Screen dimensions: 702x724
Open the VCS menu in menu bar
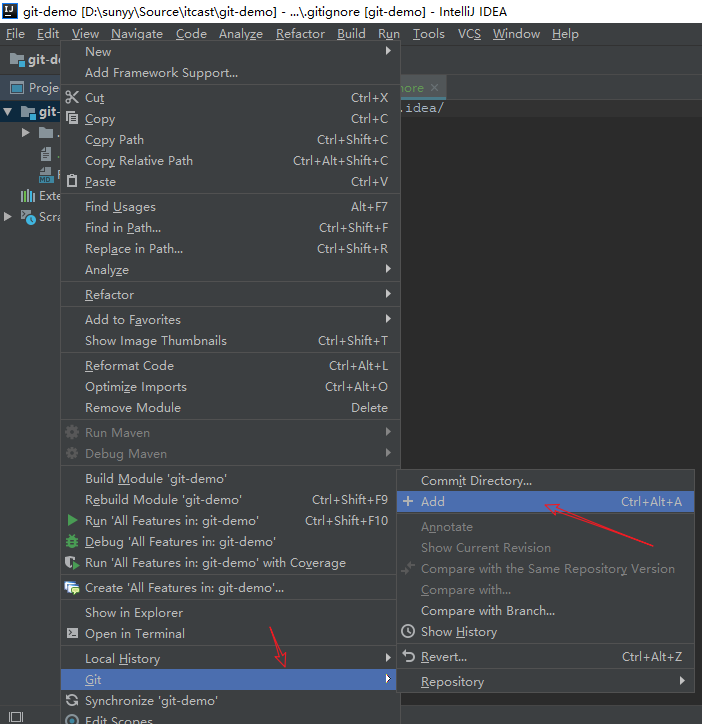(469, 34)
